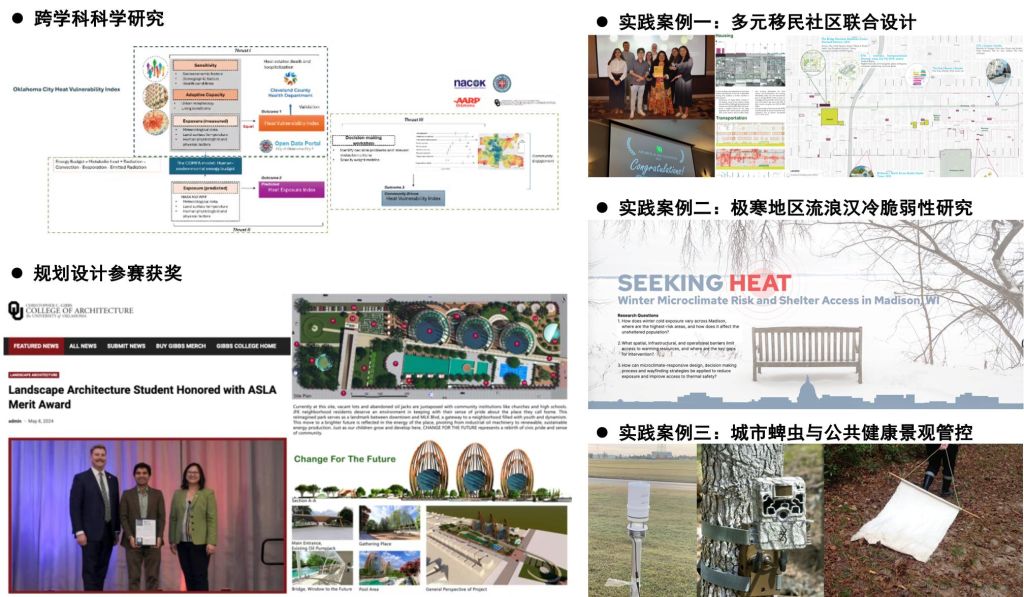Open the Congratulations projector screen photo

(651, 148)
